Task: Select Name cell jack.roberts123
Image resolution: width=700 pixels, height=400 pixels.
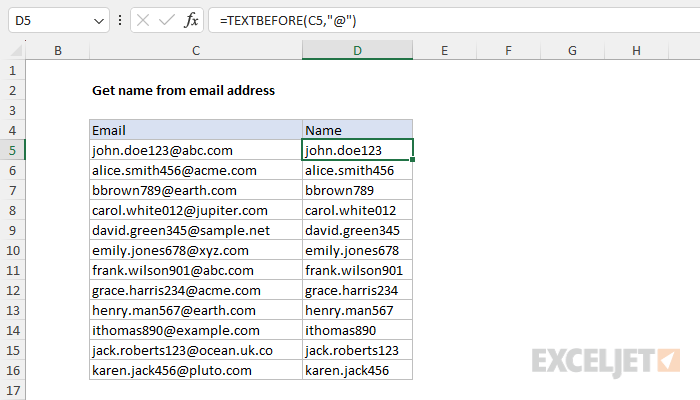Action: tap(357, 350)
